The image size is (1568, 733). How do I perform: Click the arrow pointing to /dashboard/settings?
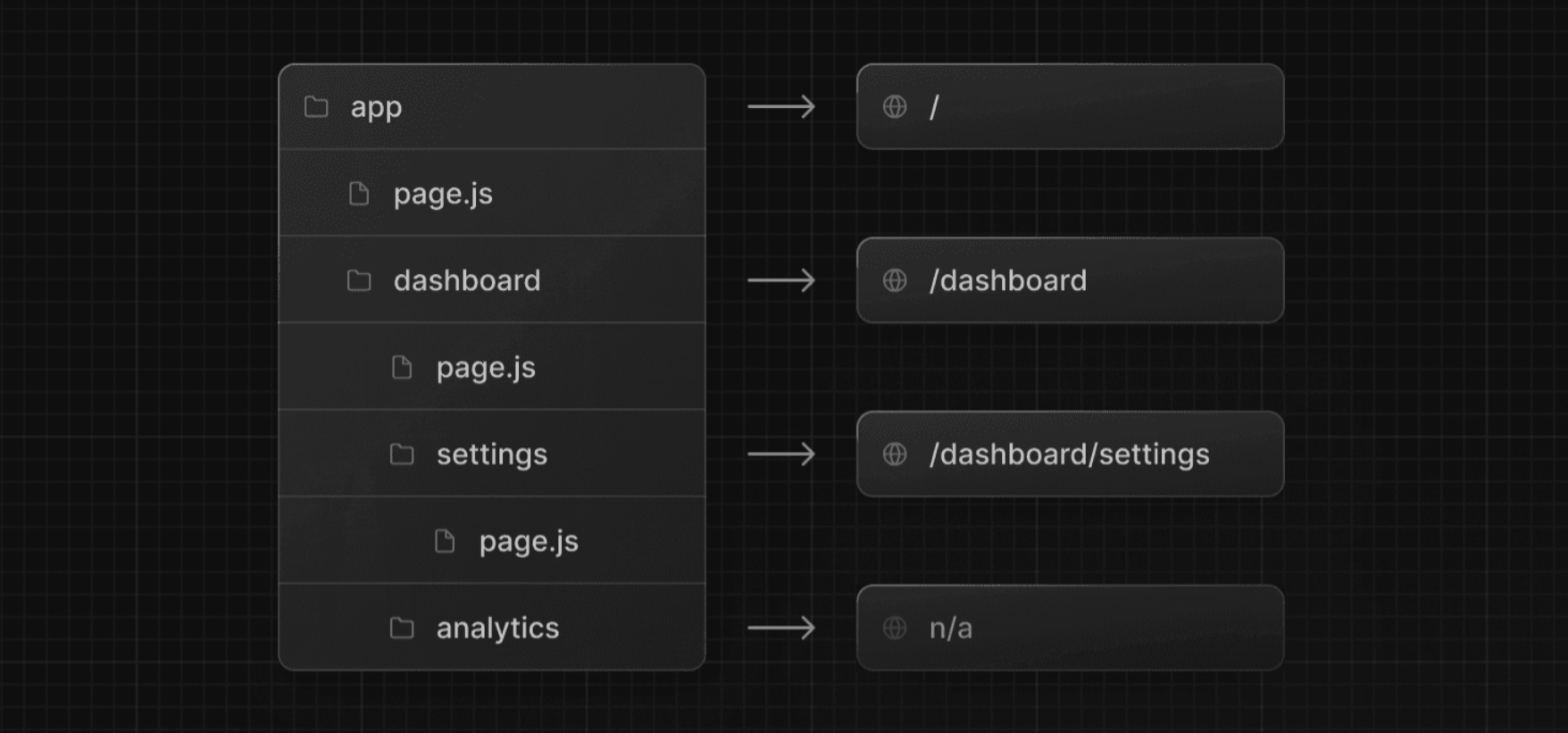pyautogui.click(x=781, y=454)
